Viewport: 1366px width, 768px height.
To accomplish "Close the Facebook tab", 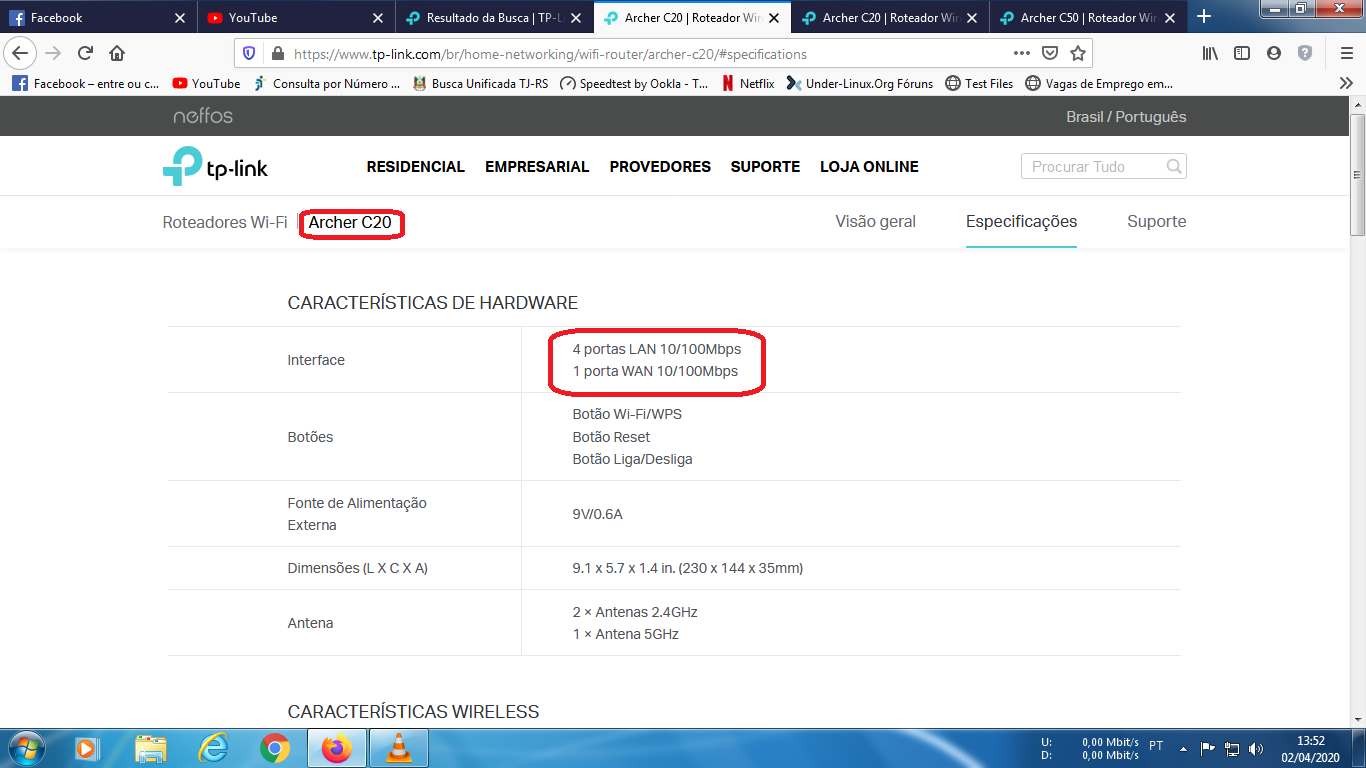I will pyautogui.click(x=180, y=18).
